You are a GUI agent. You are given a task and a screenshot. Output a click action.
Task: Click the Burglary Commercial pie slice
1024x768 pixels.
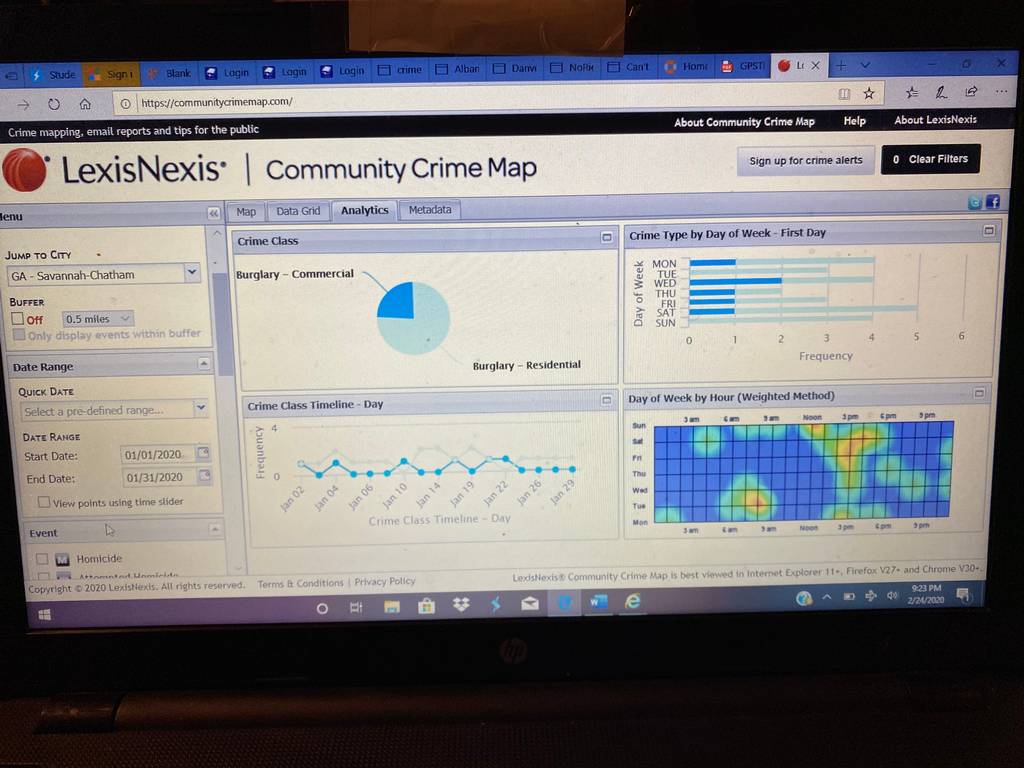pyautogui.click(x=399, y=302)
